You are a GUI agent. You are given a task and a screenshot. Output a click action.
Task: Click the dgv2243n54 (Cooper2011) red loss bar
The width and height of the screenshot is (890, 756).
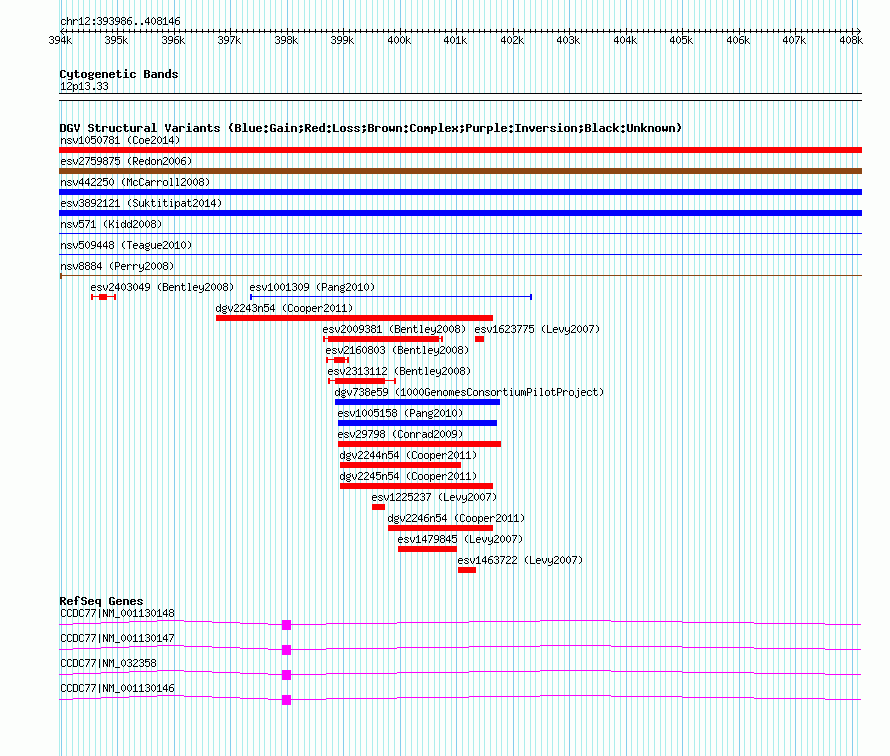[x=354, y=318]
